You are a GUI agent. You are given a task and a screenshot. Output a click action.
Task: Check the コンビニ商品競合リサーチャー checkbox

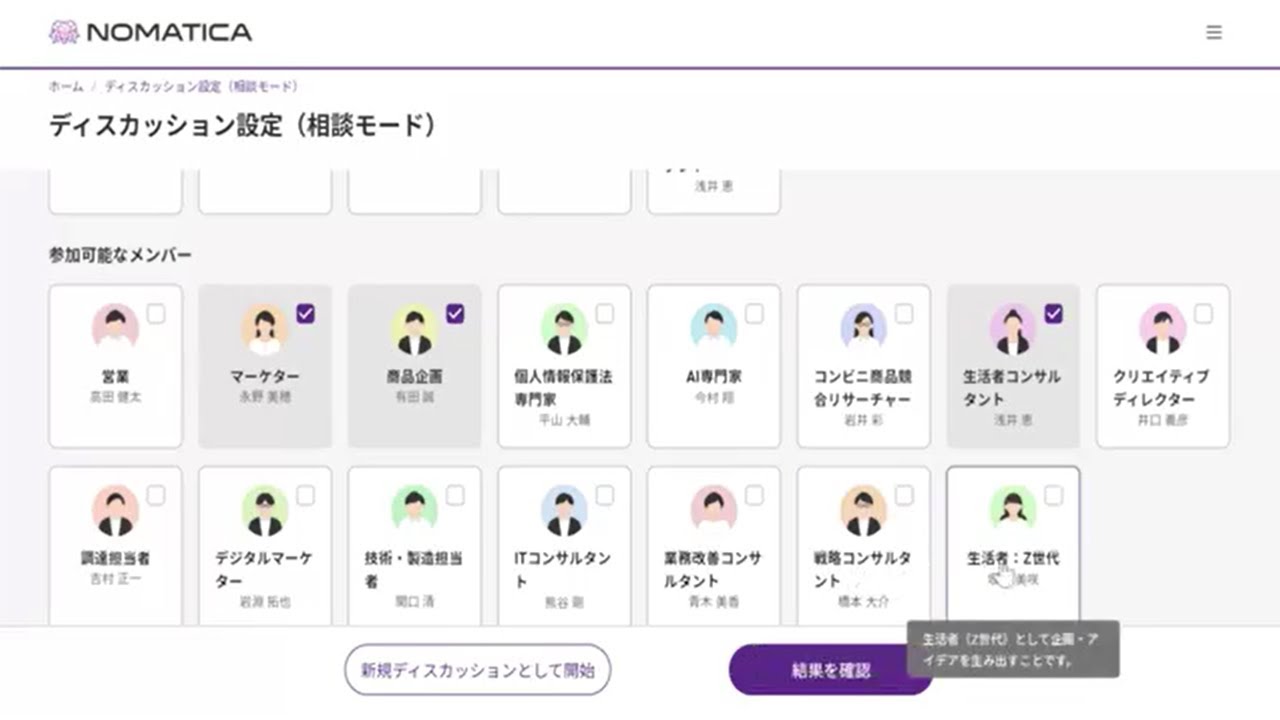pyautogui.click(x=904, y=314)
